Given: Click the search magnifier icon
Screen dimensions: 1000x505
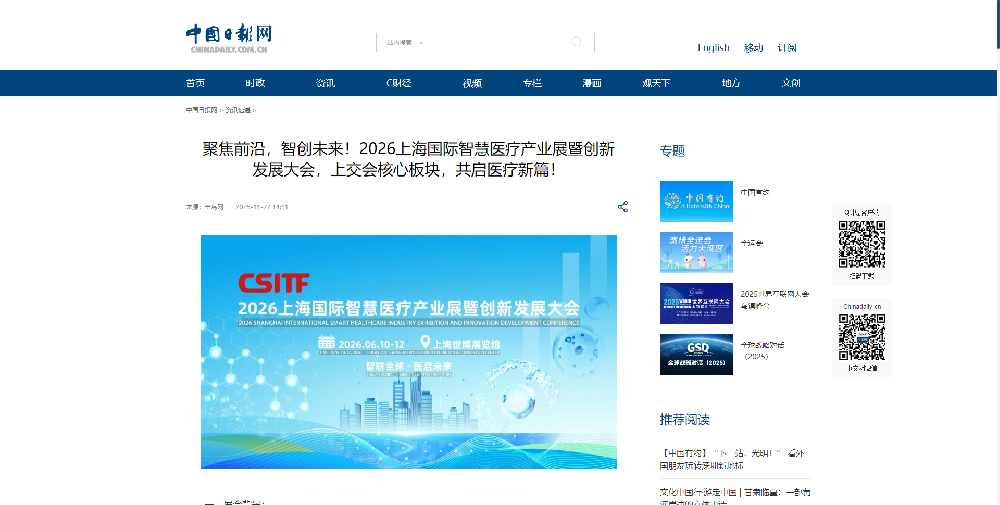Looking at the screenshot, I should pyautogui.click(x=576, y=42).
